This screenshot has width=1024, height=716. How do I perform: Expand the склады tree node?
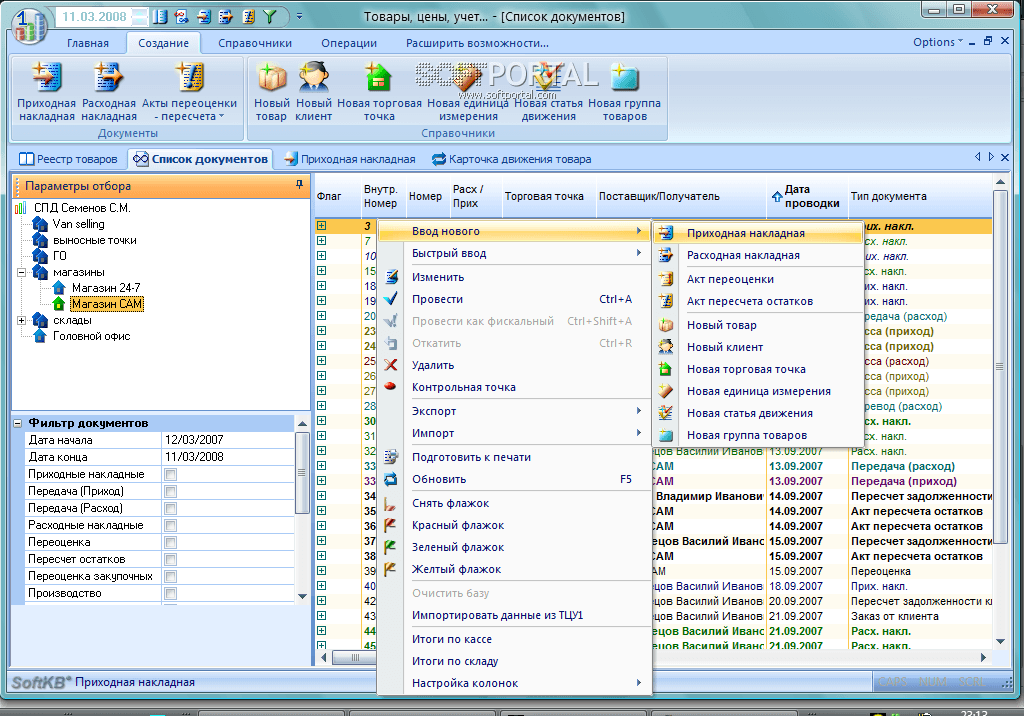(x=22, y=320)
